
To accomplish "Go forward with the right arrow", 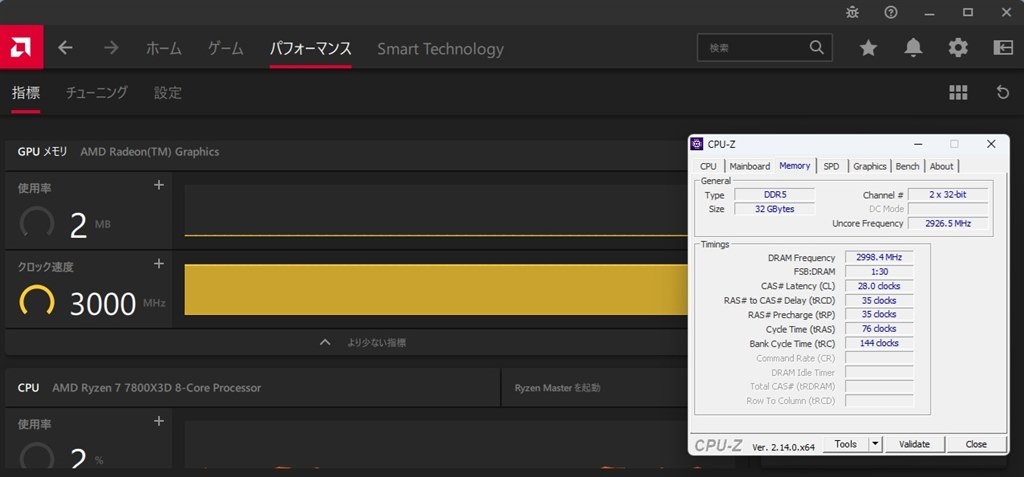I will click(111, 48).
